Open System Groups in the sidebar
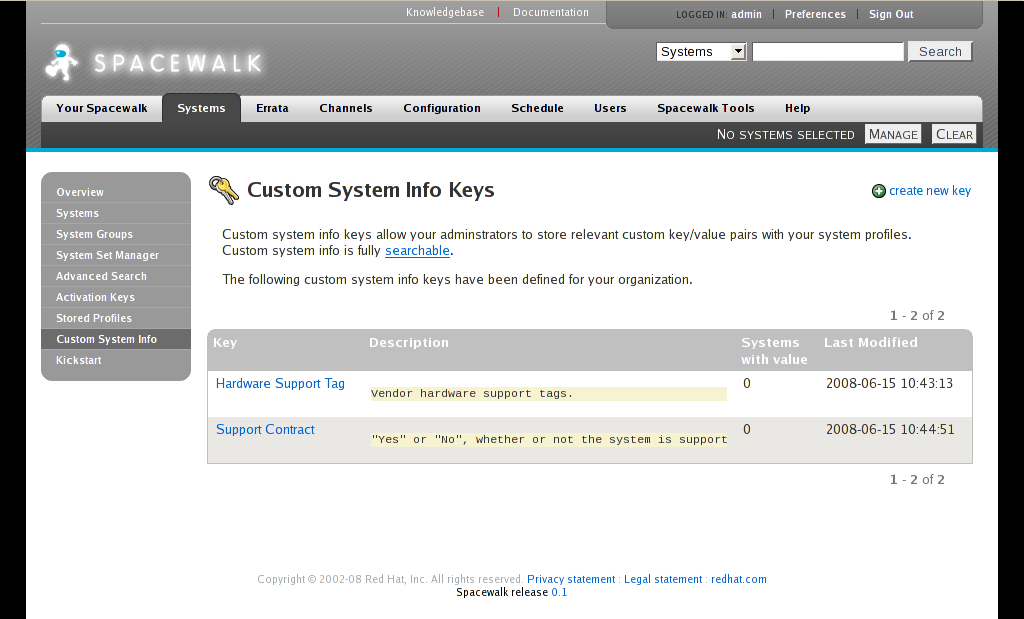1024x619 pixels. coord(116,234)
